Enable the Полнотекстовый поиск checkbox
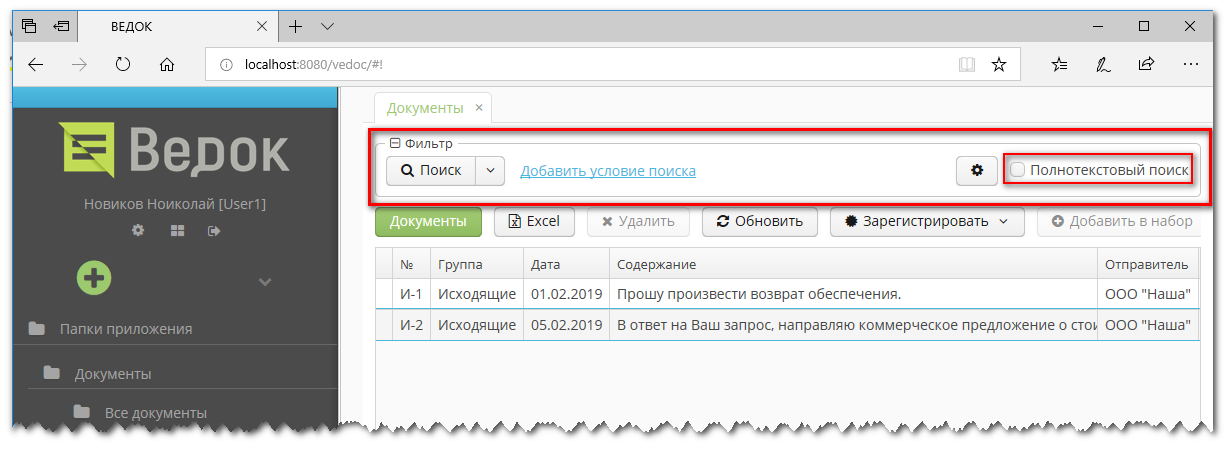 (1017, 171)
